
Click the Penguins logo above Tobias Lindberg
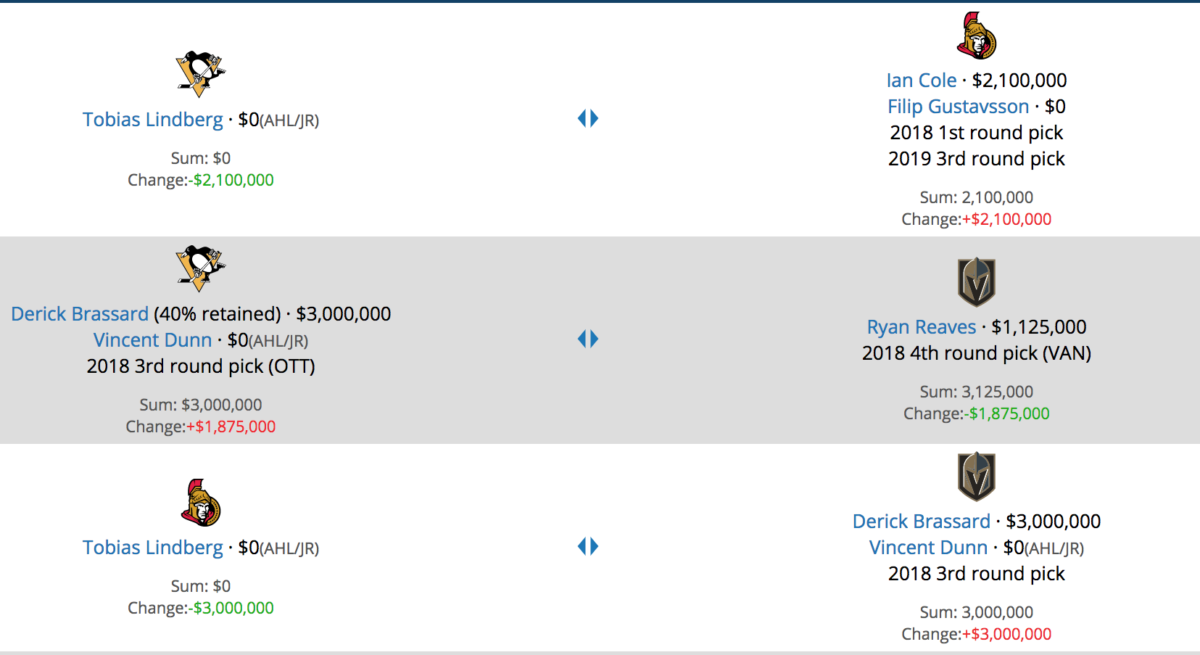[200, 70]
